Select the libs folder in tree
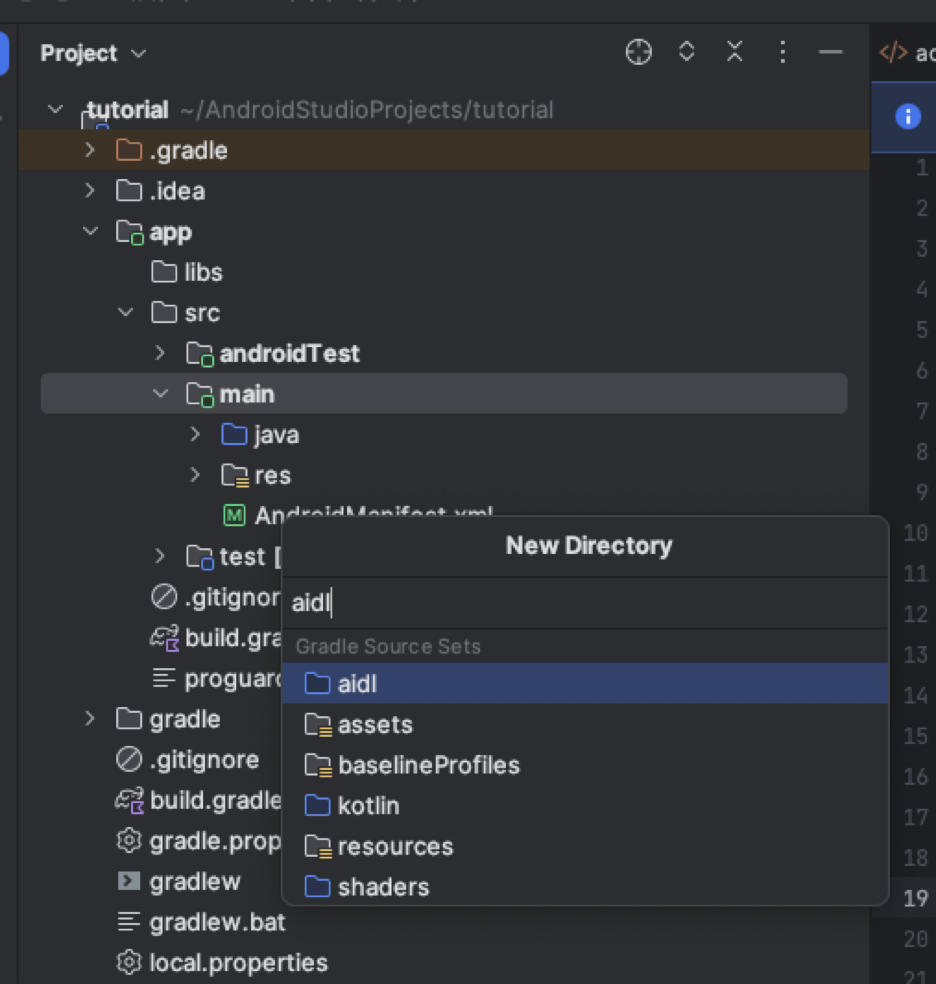Image resolution: width=936 pixels, height=984 pixels. coord(202,272)
